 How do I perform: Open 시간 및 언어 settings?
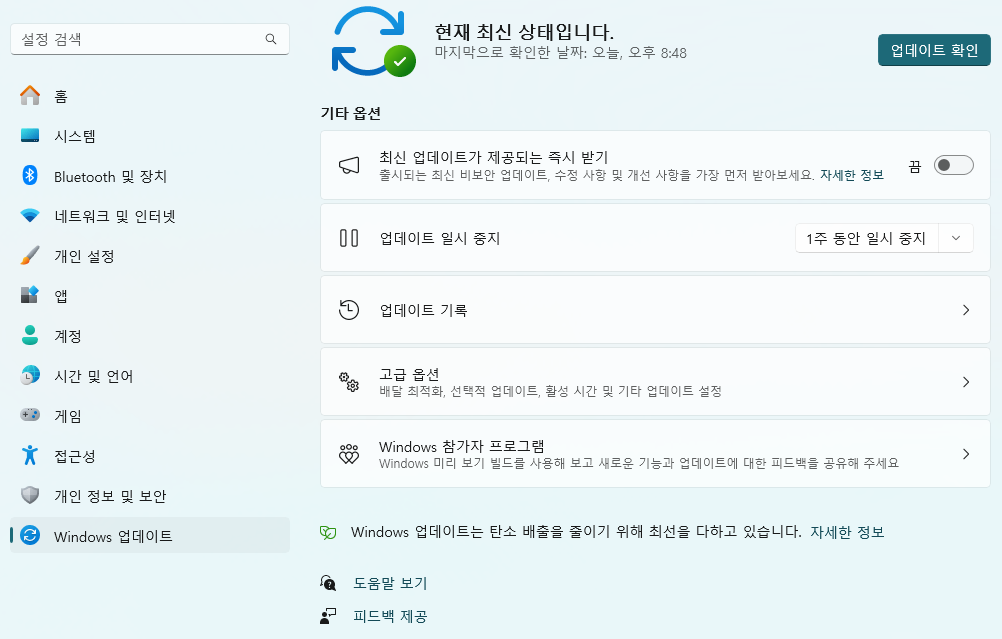point(150,376)
